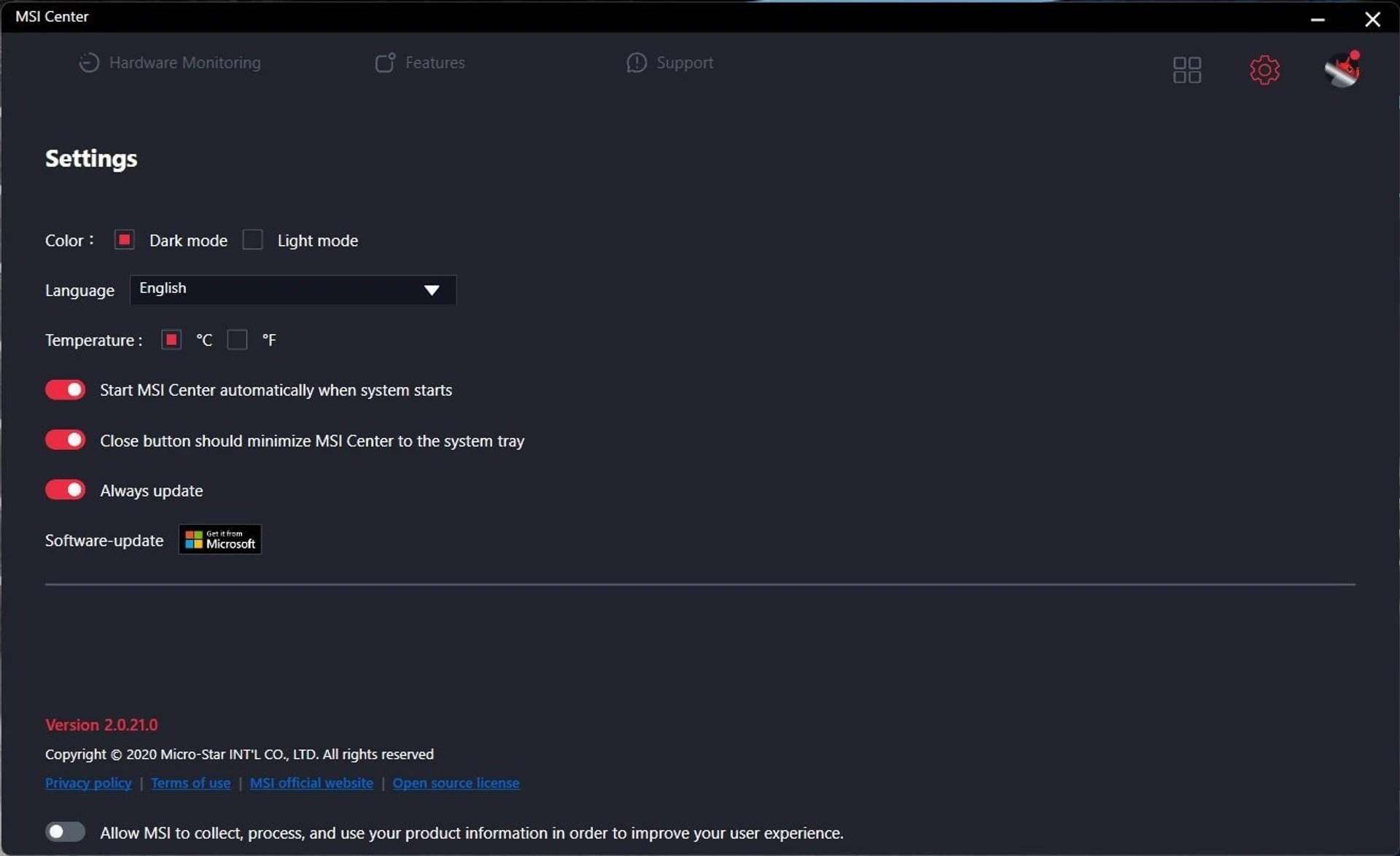Click the red settings gear icon
This screenshot has height=856, width=1400.
[x=1264, y=70]
